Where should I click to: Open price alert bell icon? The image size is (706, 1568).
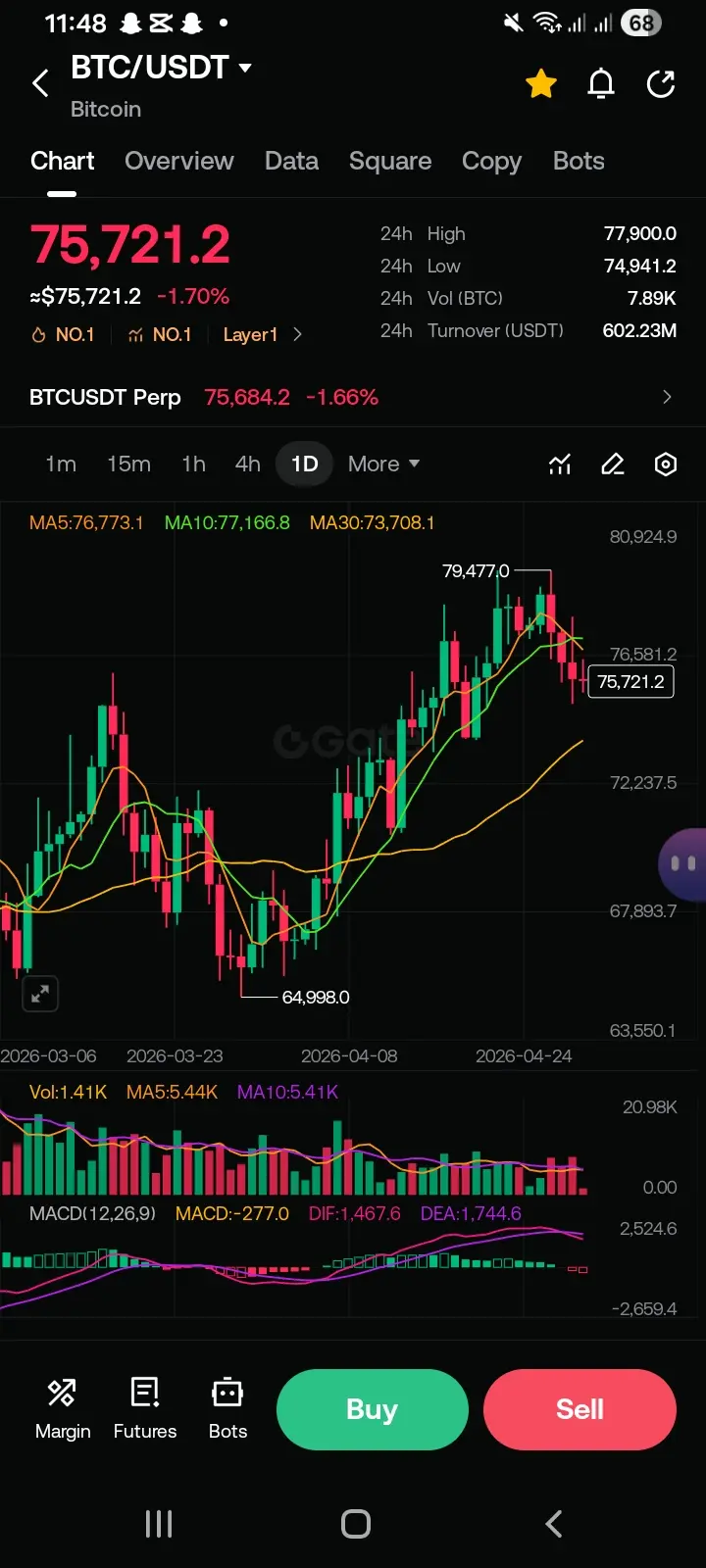point(601,84)
